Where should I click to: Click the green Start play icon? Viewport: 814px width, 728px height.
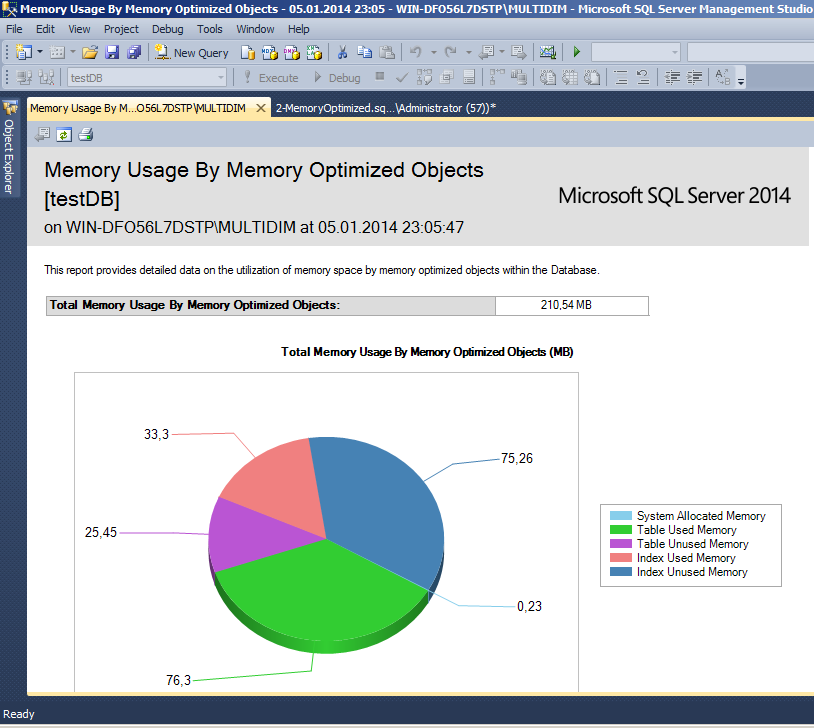click(576, 52)
